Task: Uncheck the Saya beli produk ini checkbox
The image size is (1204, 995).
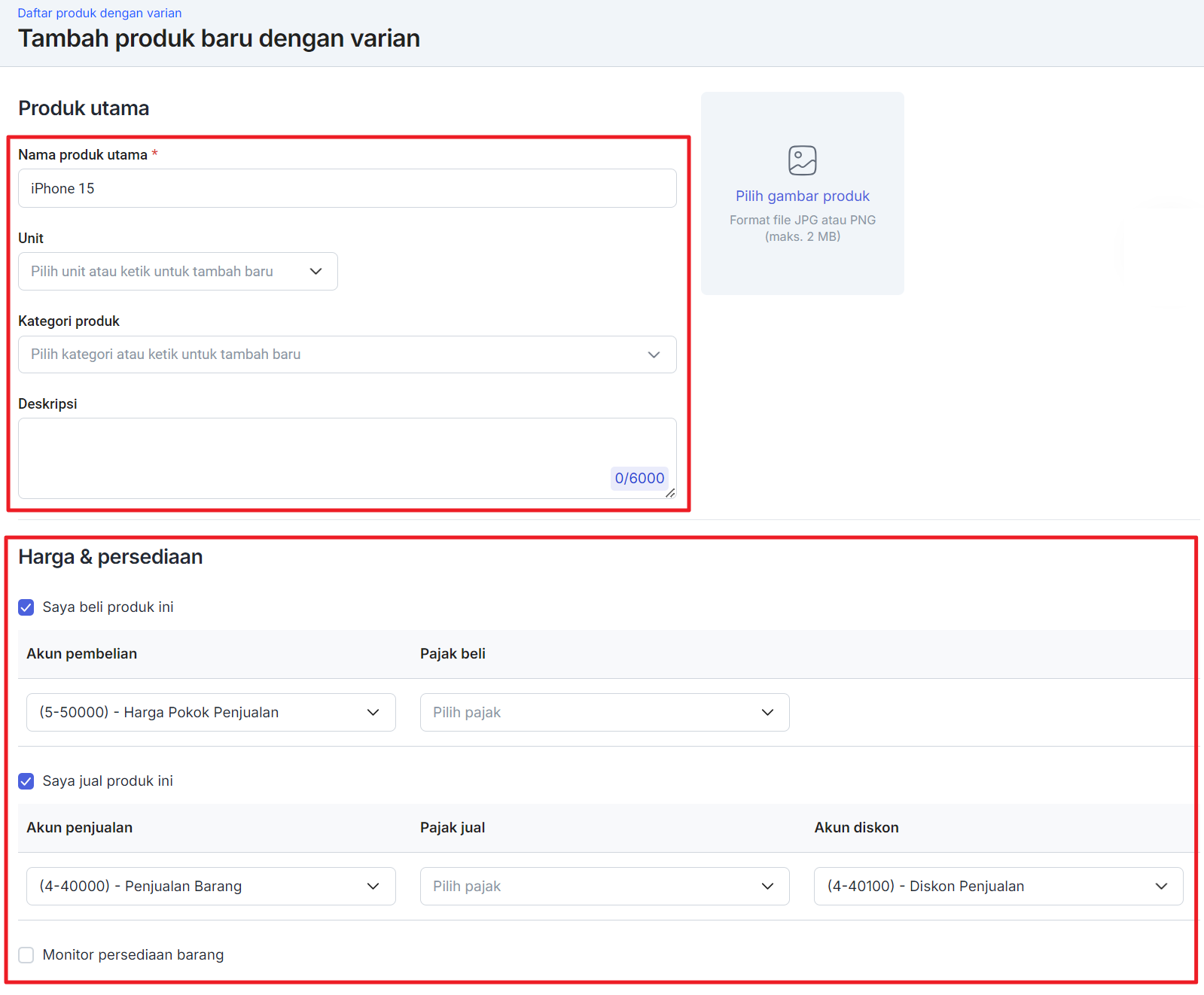Action: [26, 607]
